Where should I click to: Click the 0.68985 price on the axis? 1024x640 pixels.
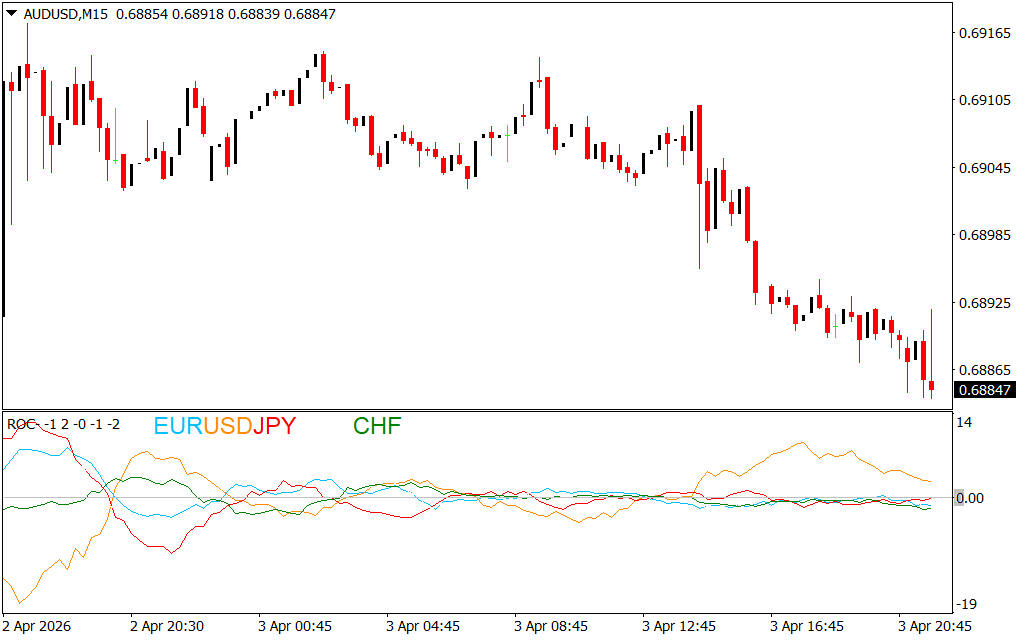coord(984,236)
